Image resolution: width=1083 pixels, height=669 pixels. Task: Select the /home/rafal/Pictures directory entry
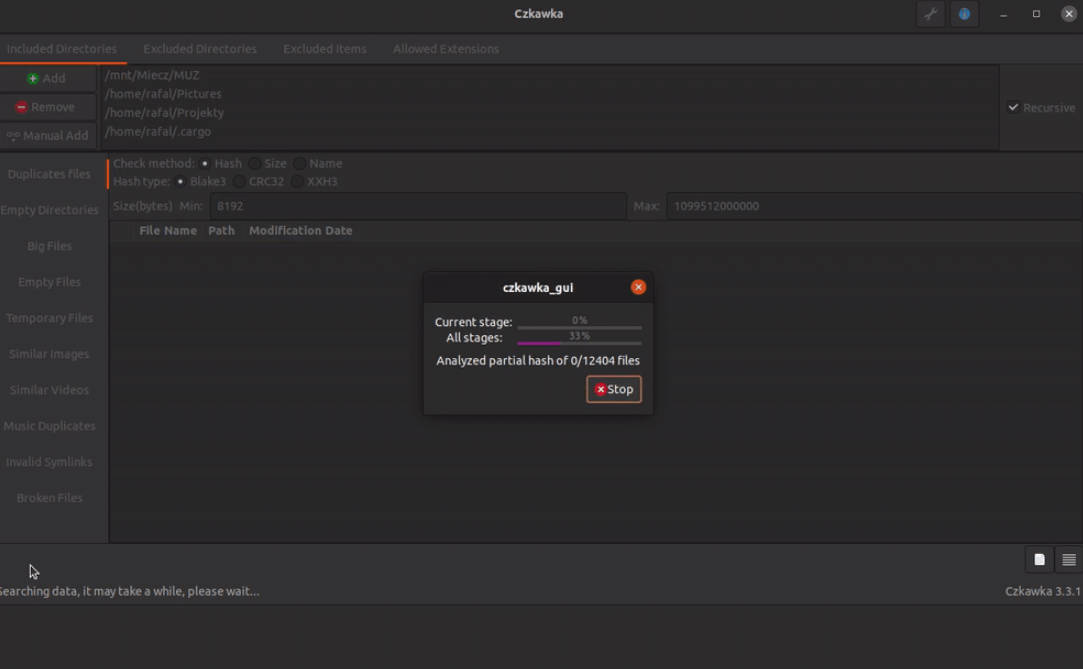pyautogui.click(x=164, y=94)
